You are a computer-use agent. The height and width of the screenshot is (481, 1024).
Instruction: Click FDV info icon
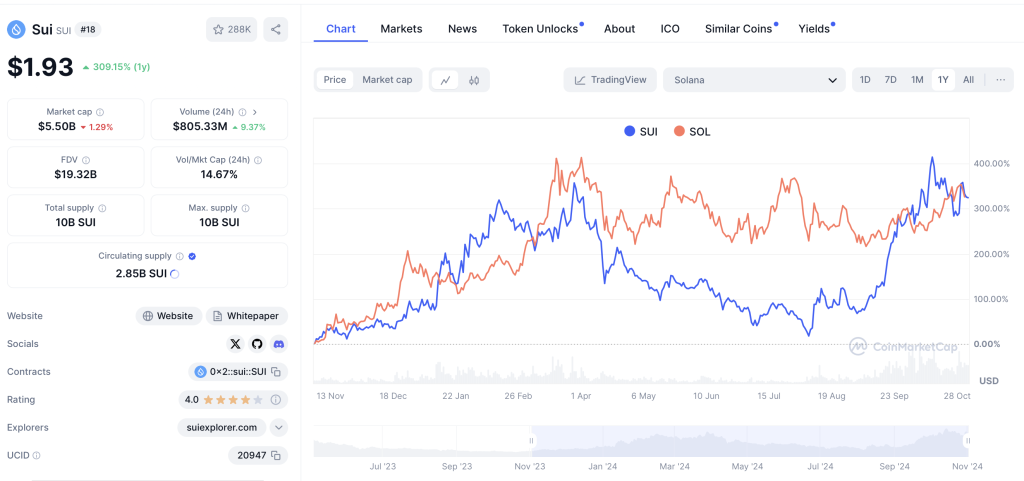pos(86,160)
